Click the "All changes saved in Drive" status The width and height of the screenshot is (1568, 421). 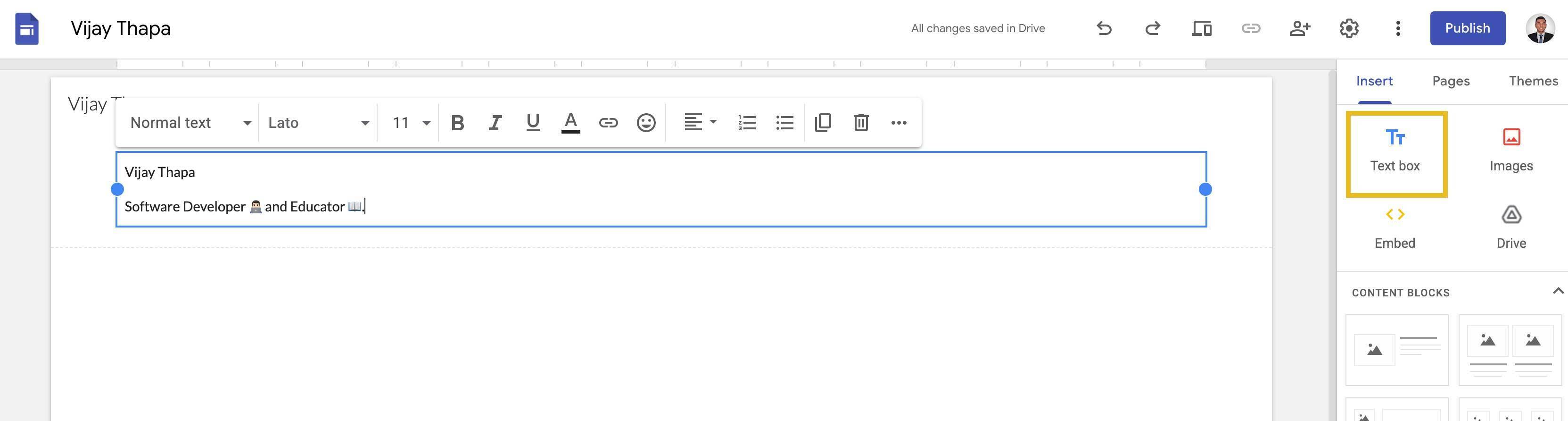point(978,28)
